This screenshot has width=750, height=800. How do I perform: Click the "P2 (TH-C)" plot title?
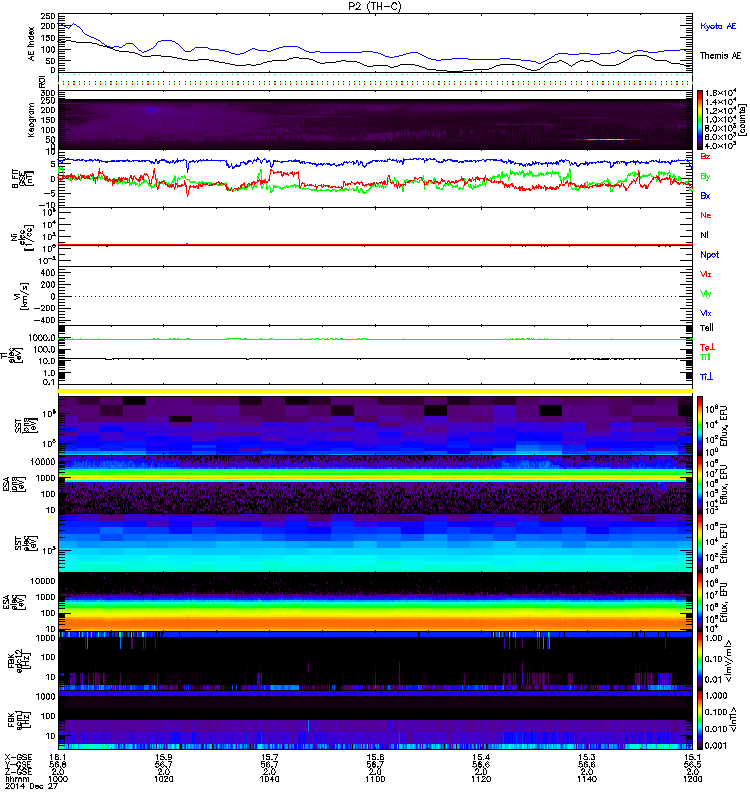pos(375,6)
